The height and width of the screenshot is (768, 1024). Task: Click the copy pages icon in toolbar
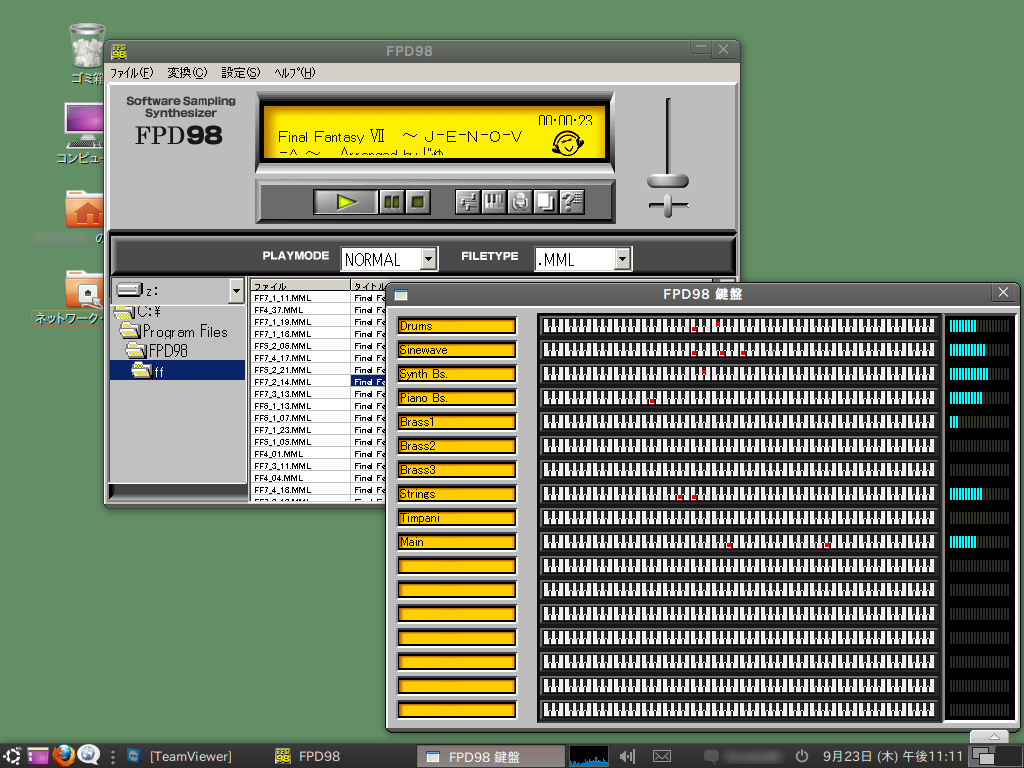[x=545, y=202]
